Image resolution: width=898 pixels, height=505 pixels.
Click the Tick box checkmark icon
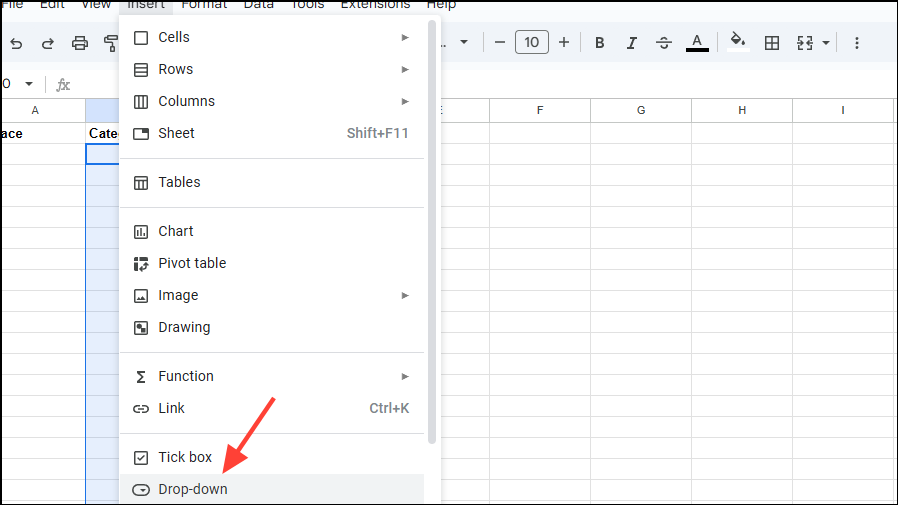(141, 458)
